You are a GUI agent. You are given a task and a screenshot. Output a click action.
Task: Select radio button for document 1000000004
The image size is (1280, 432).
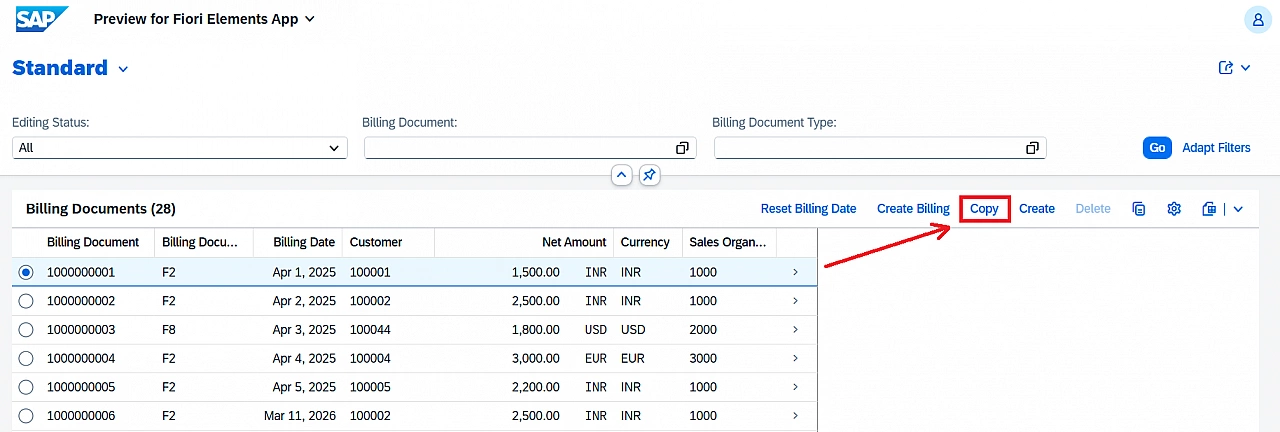point(26,358)
